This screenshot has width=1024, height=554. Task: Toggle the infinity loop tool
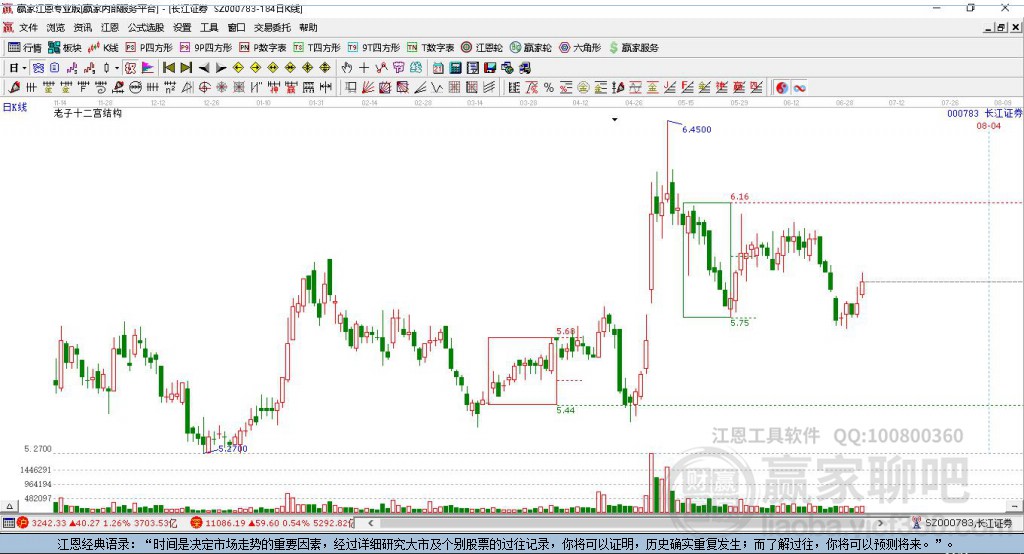click(x=799, y=88)
